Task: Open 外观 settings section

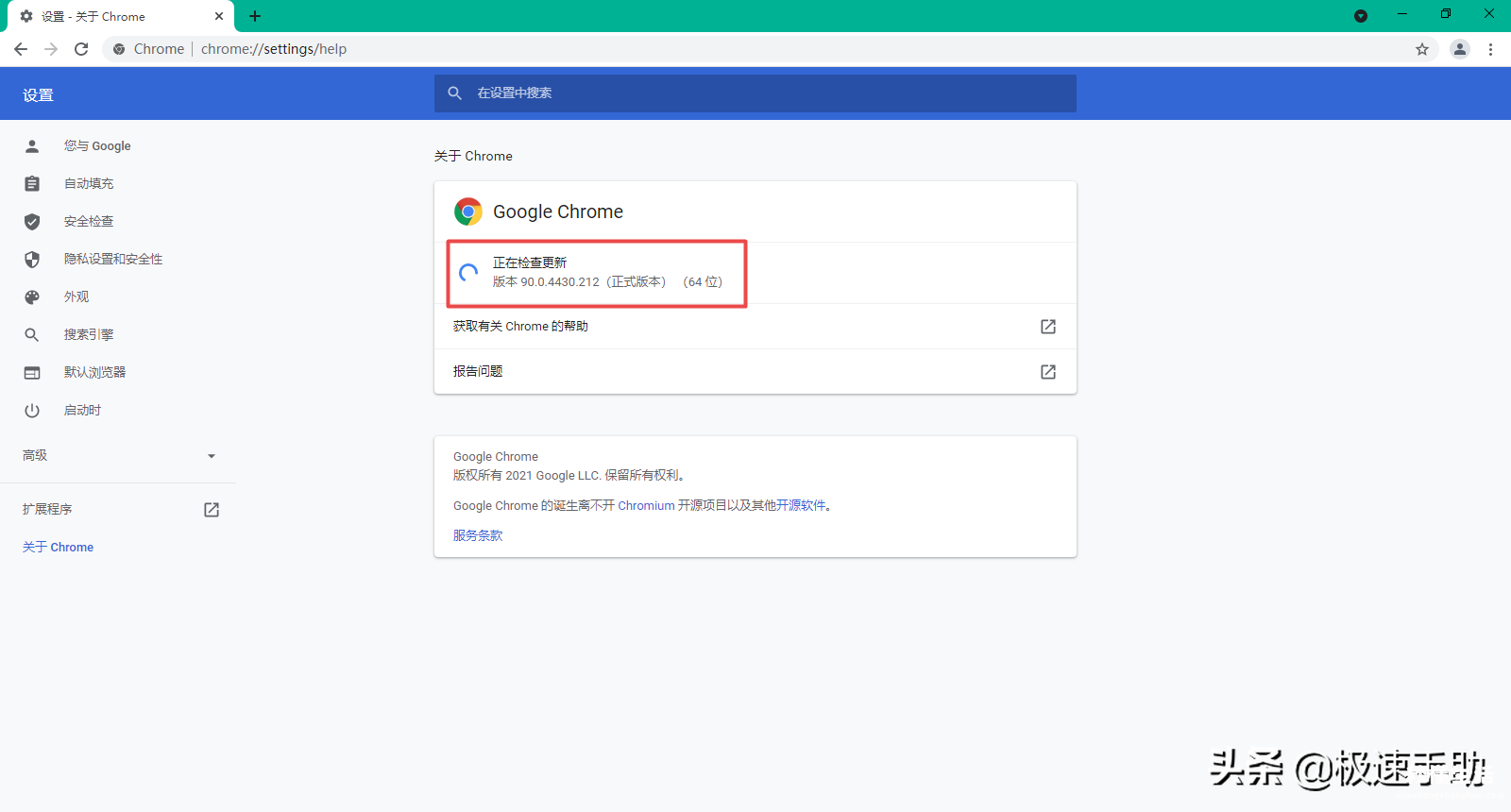Action: click(x=76, y=297)
